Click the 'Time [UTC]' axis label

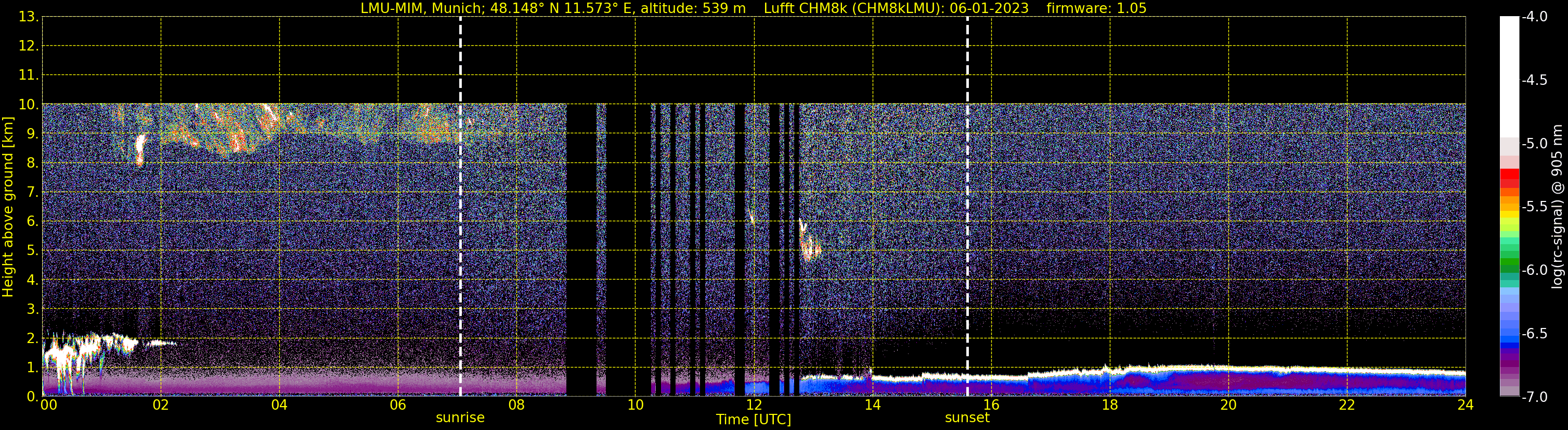(x=754, y=420)
